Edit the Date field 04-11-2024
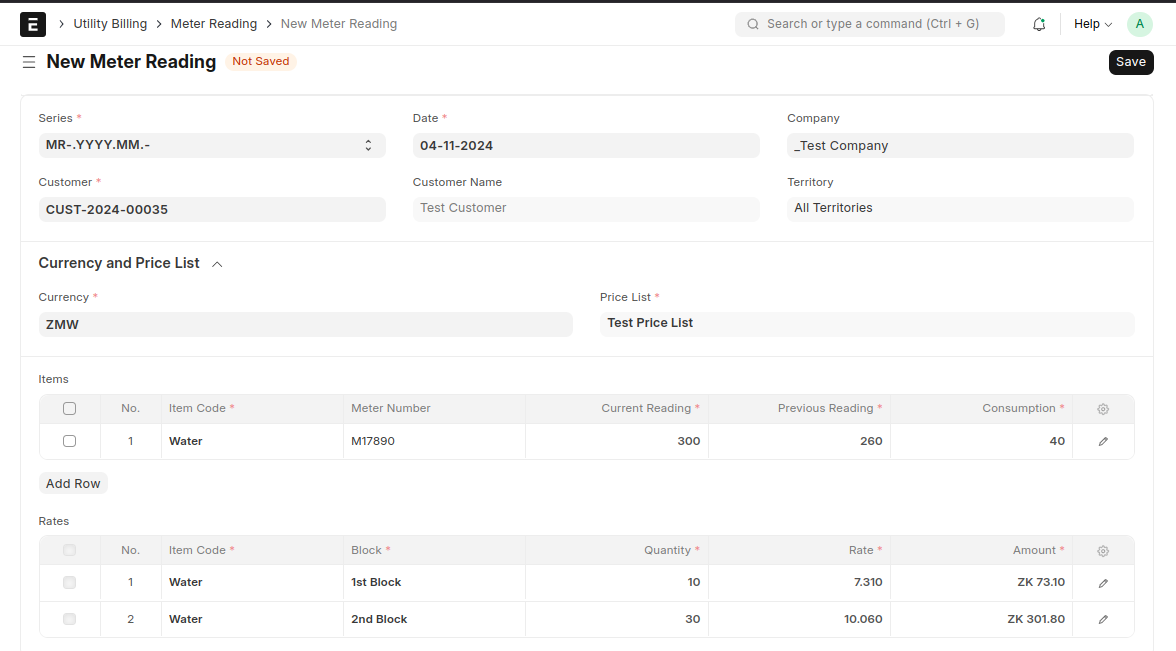The image size is (1176, 651). 586,146
